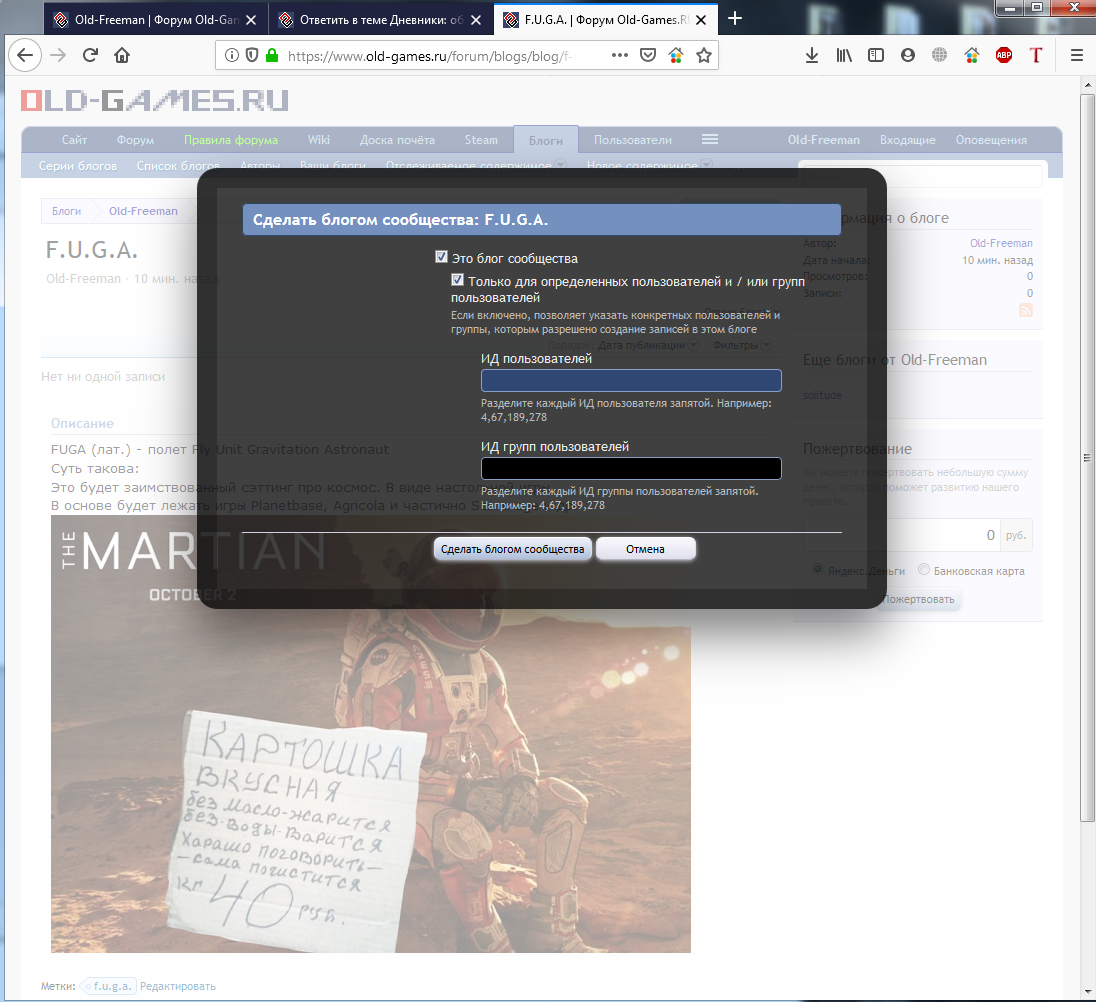Click the 'Пожертвовать' button

918,600
